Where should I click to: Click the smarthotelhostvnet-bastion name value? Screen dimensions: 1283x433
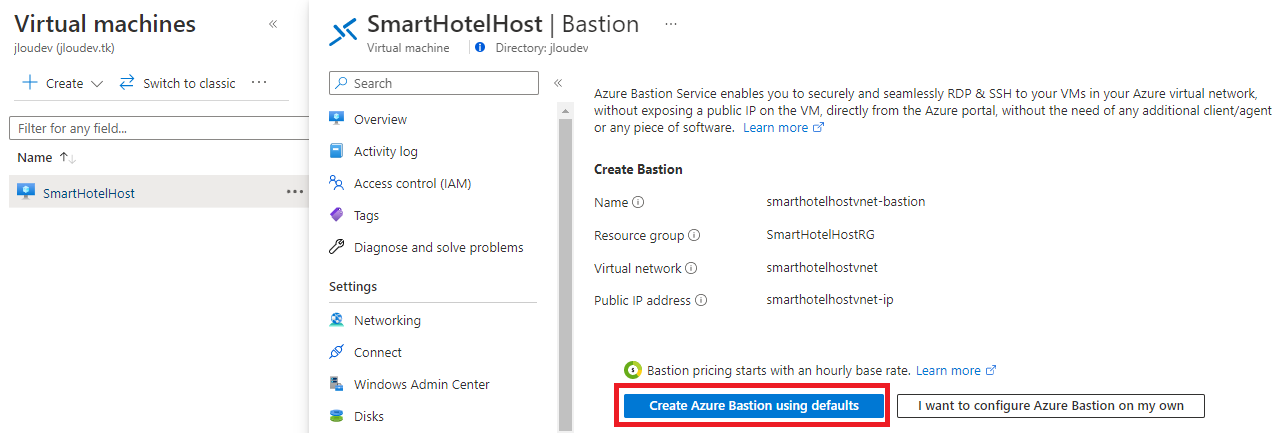click(846, 201)
